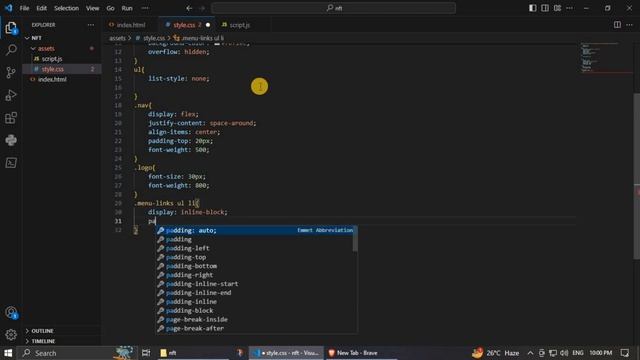Open the Go menu
This screenshot has height=360, width=640.
(110, 8)
